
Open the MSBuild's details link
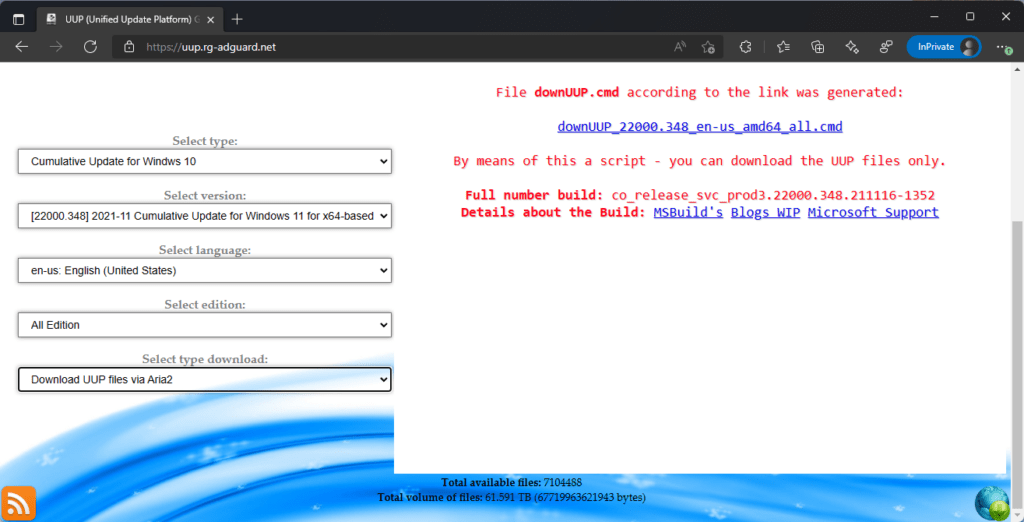point(688,212)
